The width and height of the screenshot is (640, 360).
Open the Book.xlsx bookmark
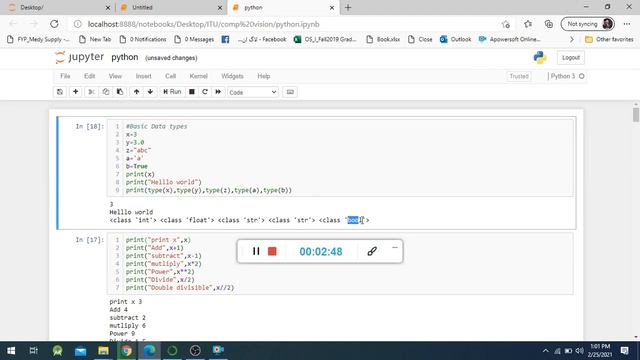tap(383, 40)
